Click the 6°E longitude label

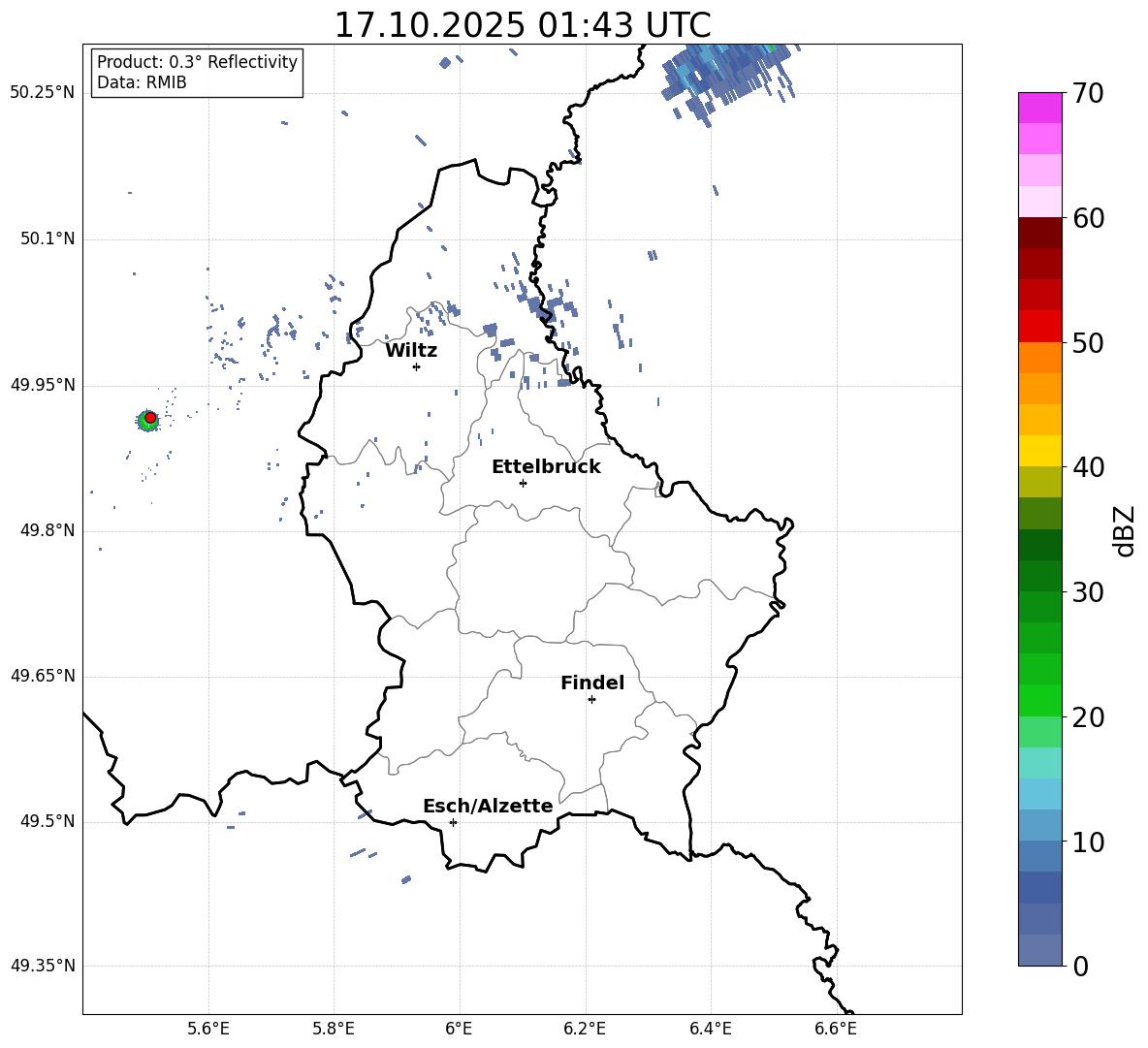tap(459, 1029)
